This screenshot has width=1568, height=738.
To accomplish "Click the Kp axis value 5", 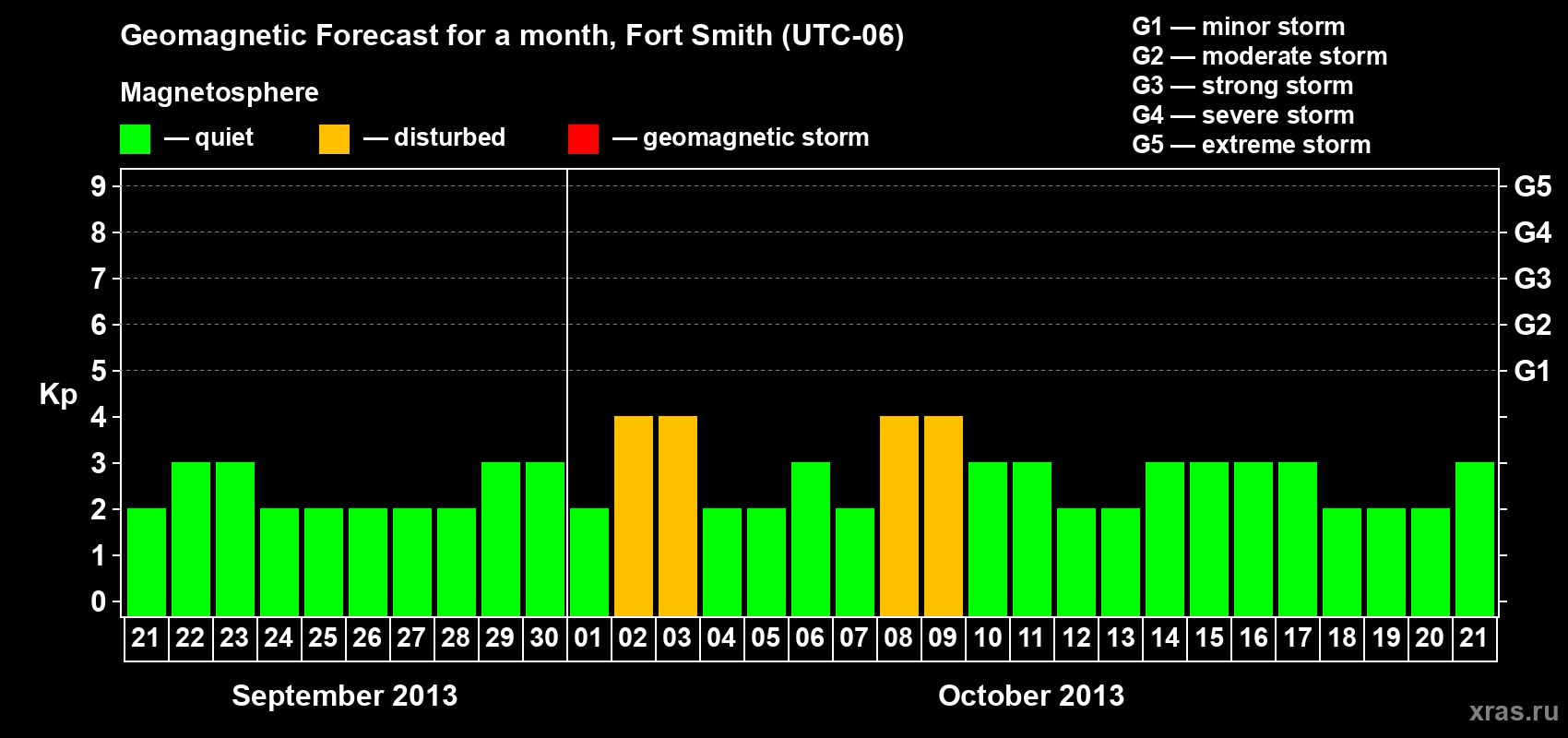I will tap(99, 371).
